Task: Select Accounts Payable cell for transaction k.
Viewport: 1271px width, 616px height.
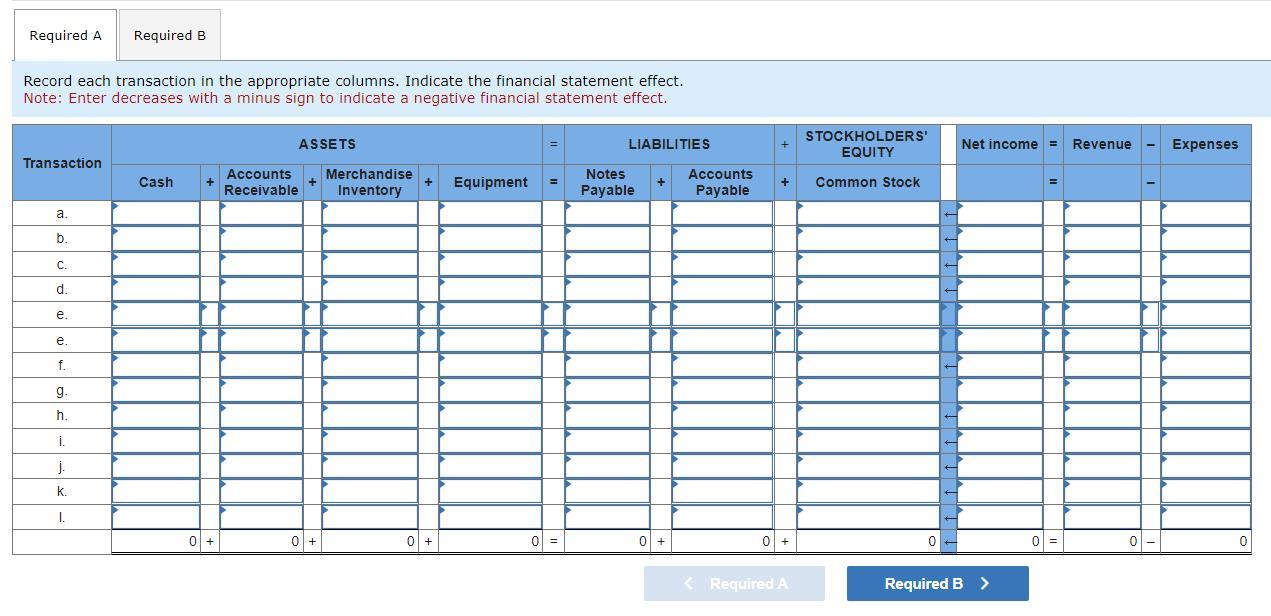Action: pos(722,491)
